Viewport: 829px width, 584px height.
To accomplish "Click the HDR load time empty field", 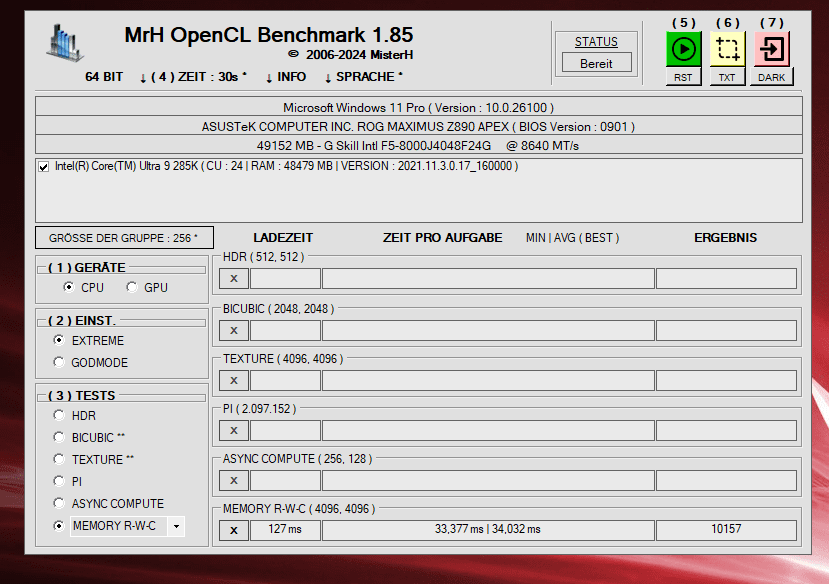I will [285, 279].
